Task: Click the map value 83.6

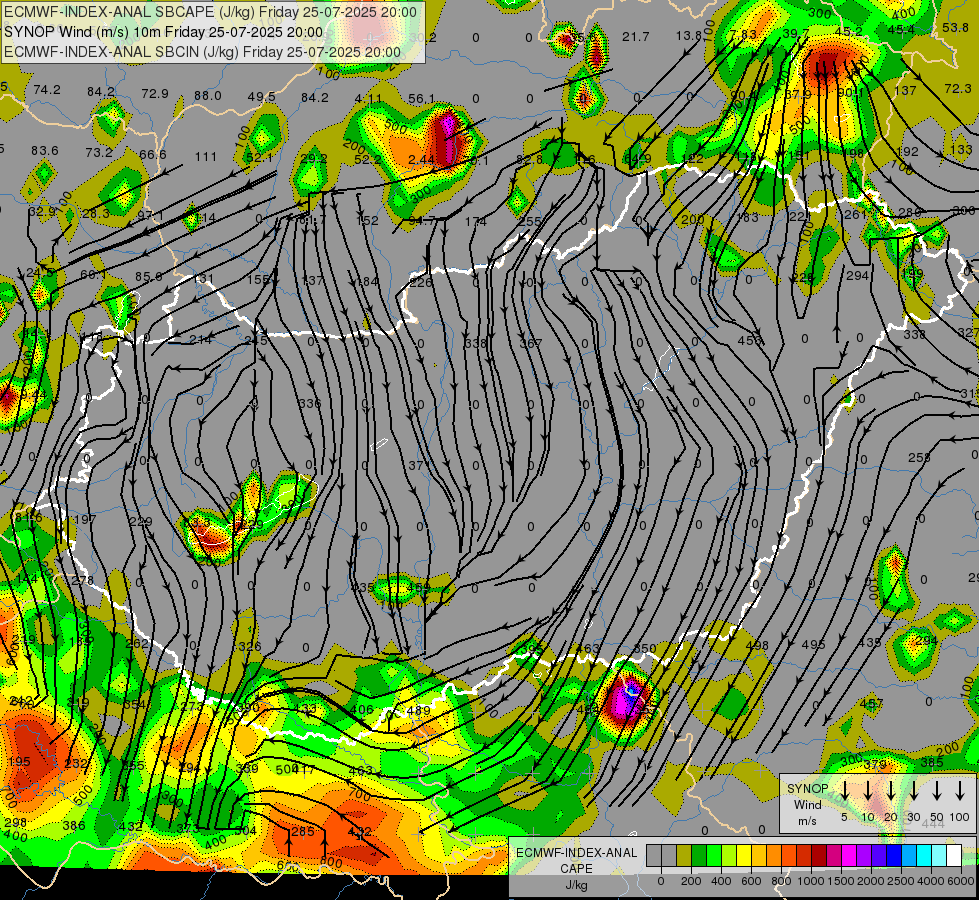Action: coord(44,151)
